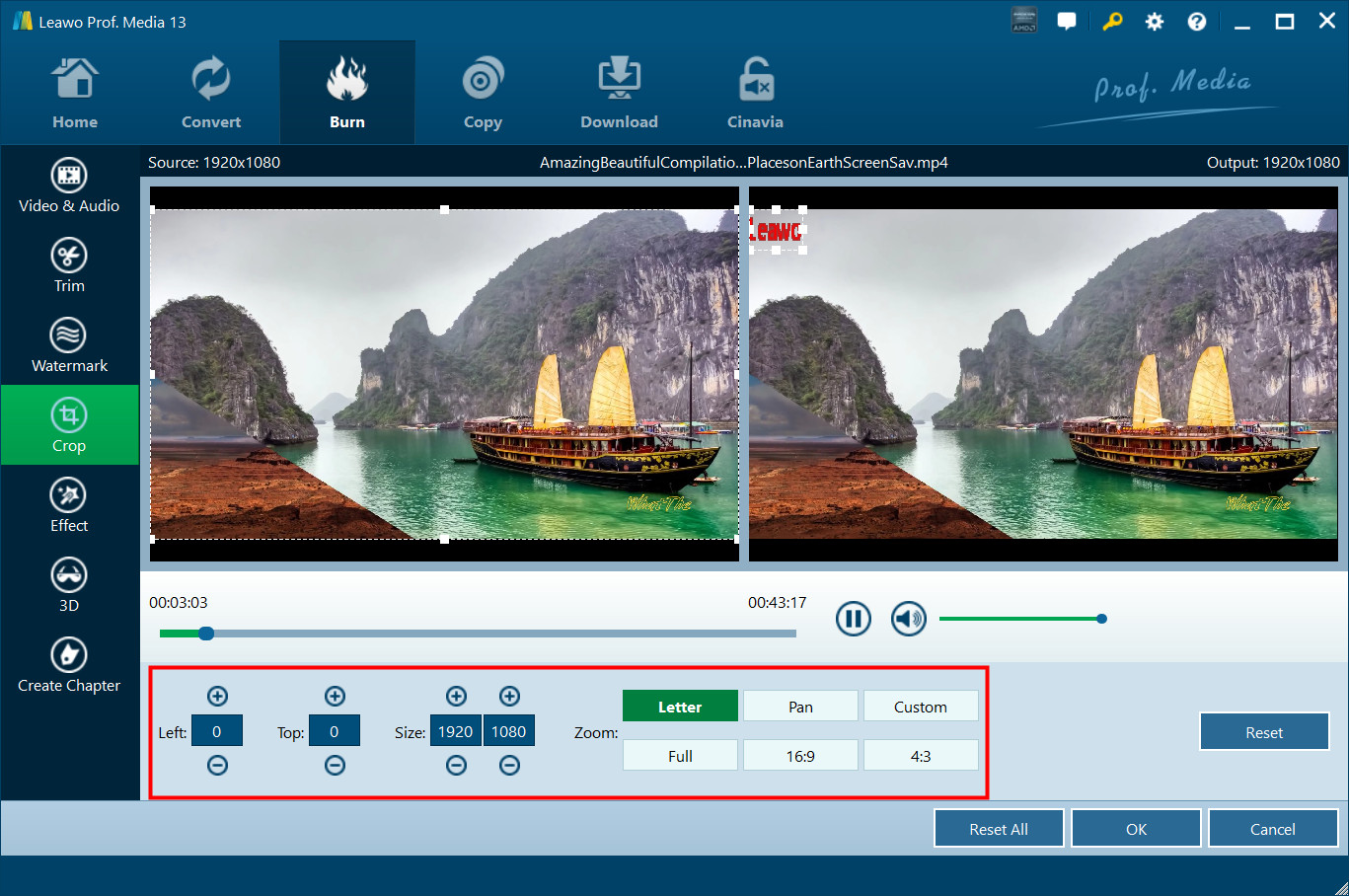Open the settings gear in title bar
The height and width of the screenshot is (896, 1349).
[1154, 22]
